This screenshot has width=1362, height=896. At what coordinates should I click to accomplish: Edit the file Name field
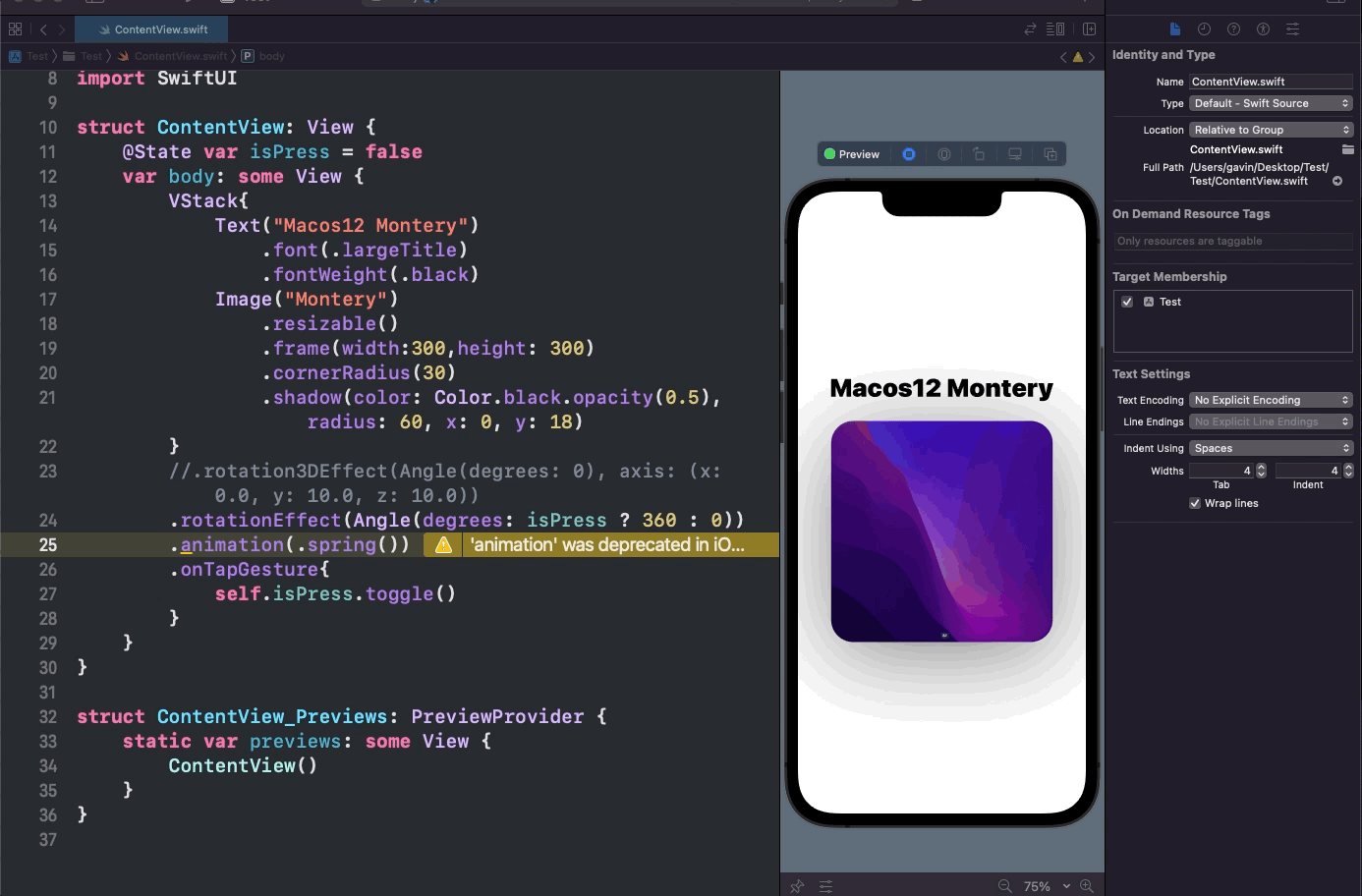pyautogui.click(x=1271, y=82)
